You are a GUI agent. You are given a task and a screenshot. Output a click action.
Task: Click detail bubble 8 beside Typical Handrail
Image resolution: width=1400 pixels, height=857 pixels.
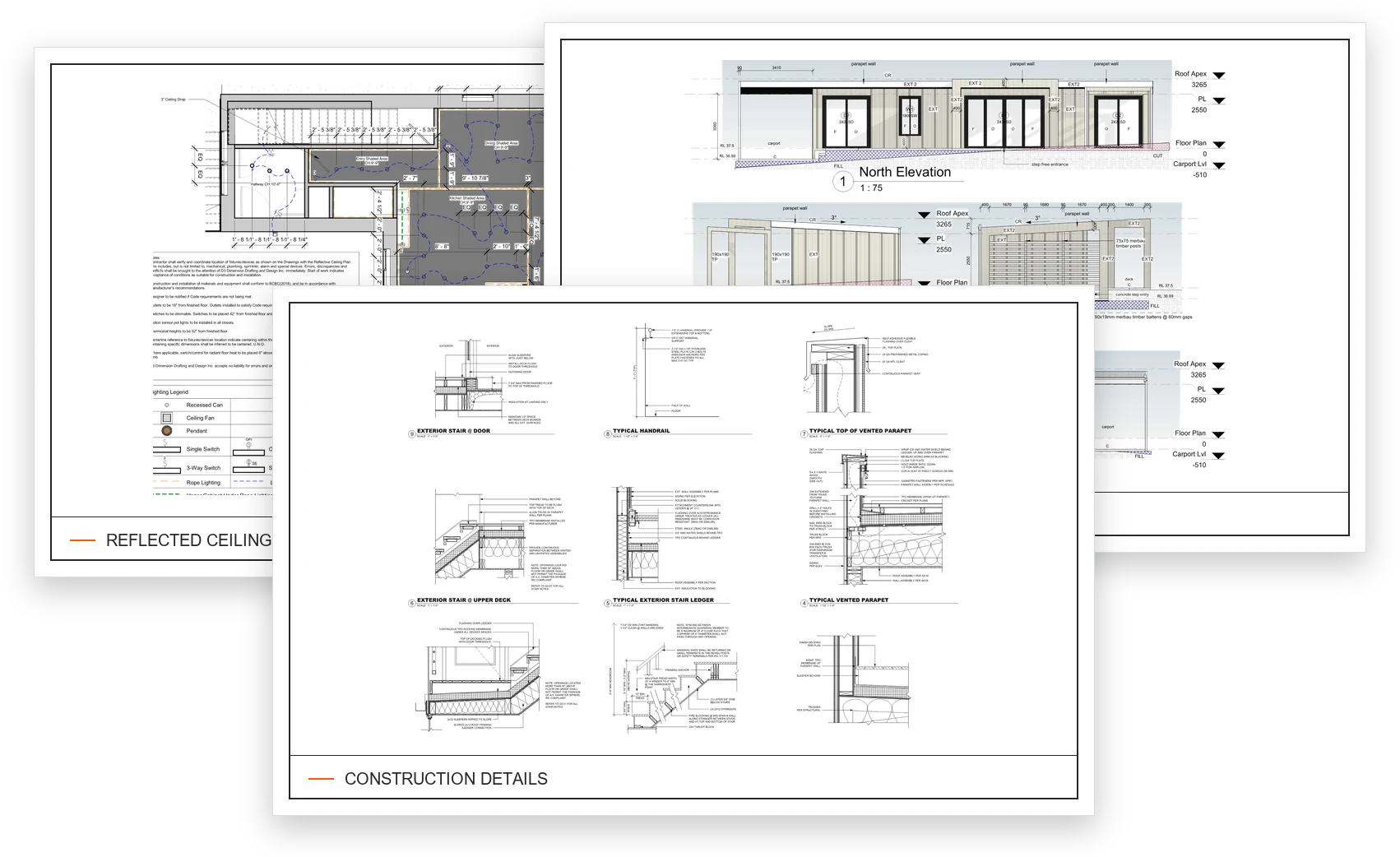click(x=608, y=433)
